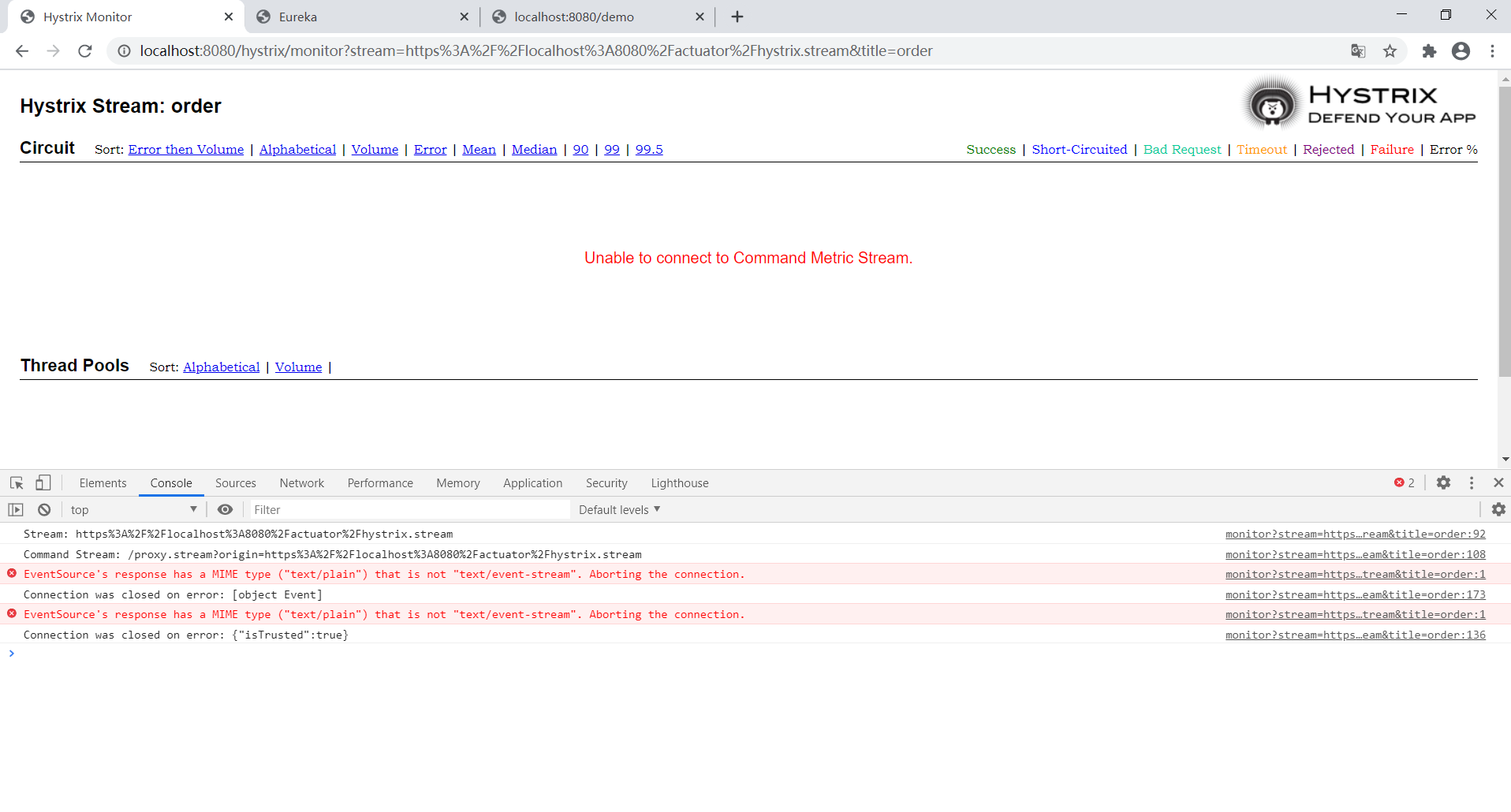This screenshot has height=812, width=1511.
Task: Open the Application tab
Action: point(533,483)
